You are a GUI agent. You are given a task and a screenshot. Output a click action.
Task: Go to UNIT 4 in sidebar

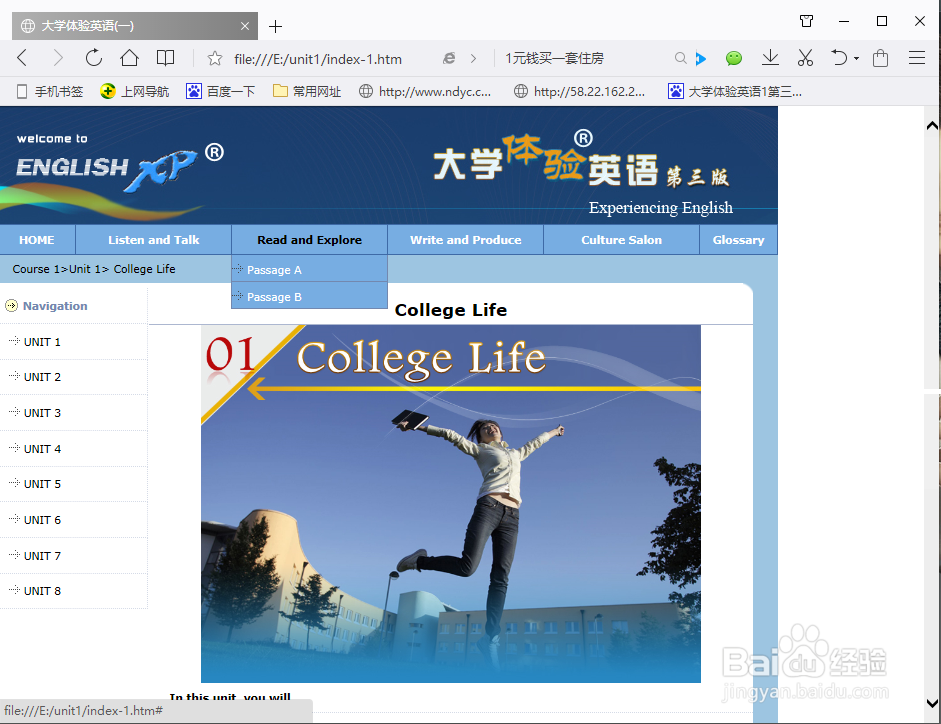tap(42, 449)
